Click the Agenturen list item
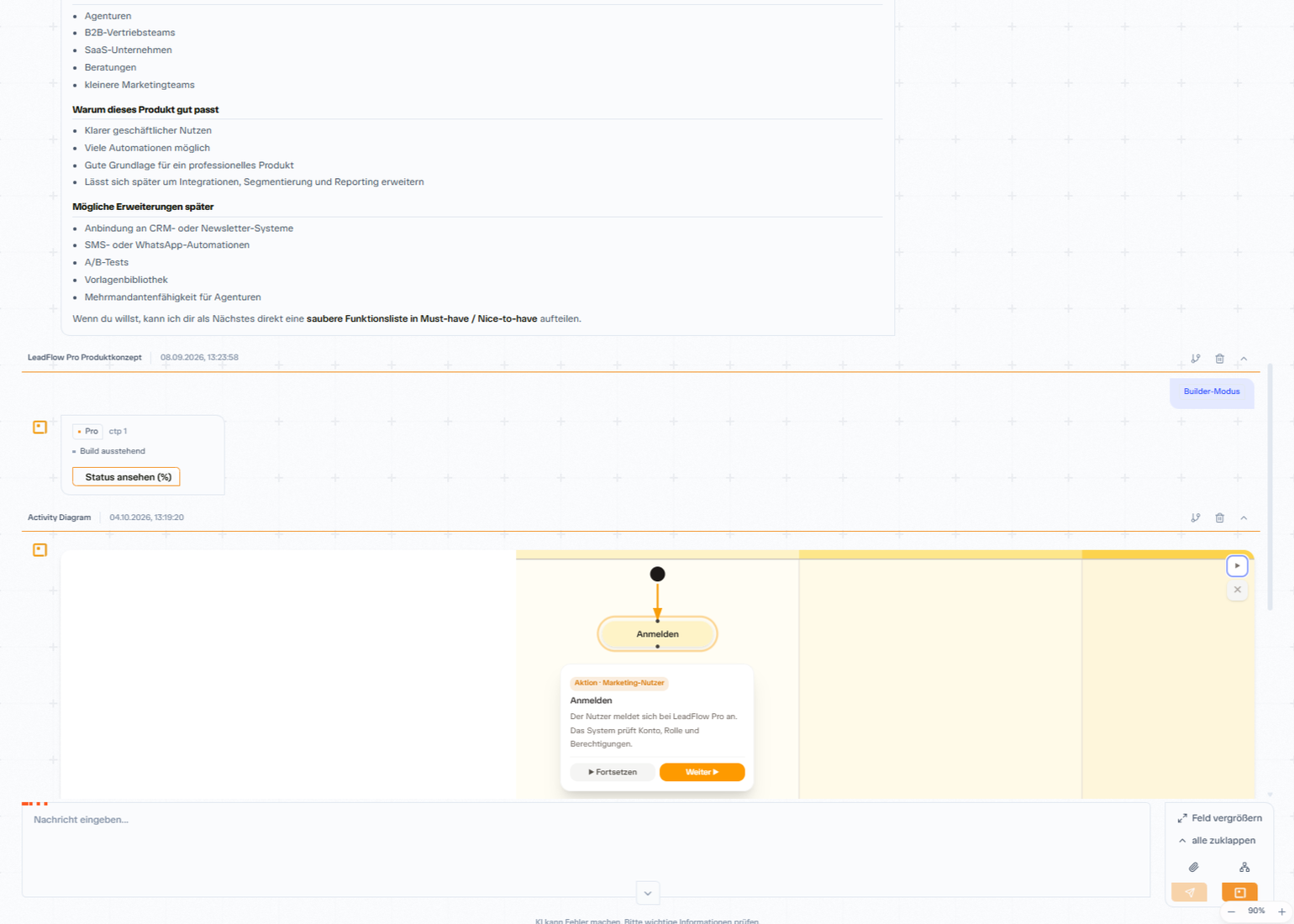 pos(108,16)
